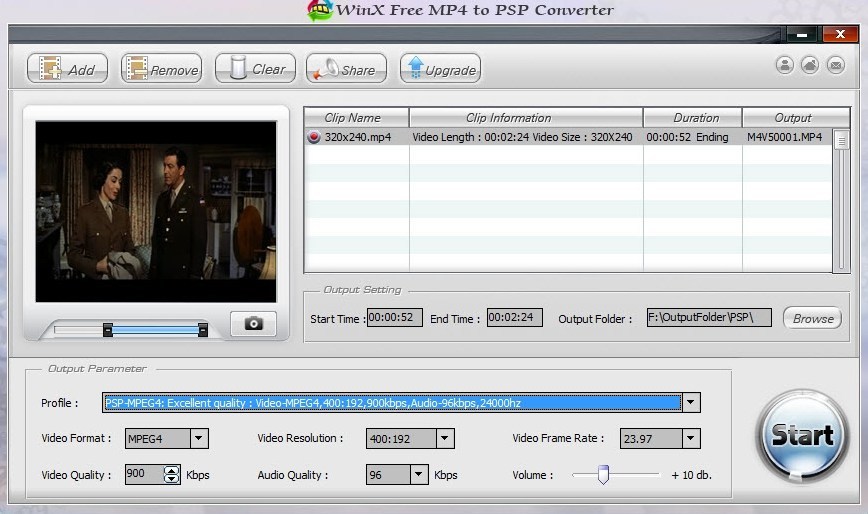This screenshot has width=868, height=514.
Task: Click the Upgrade button
Action: point(440,69)
